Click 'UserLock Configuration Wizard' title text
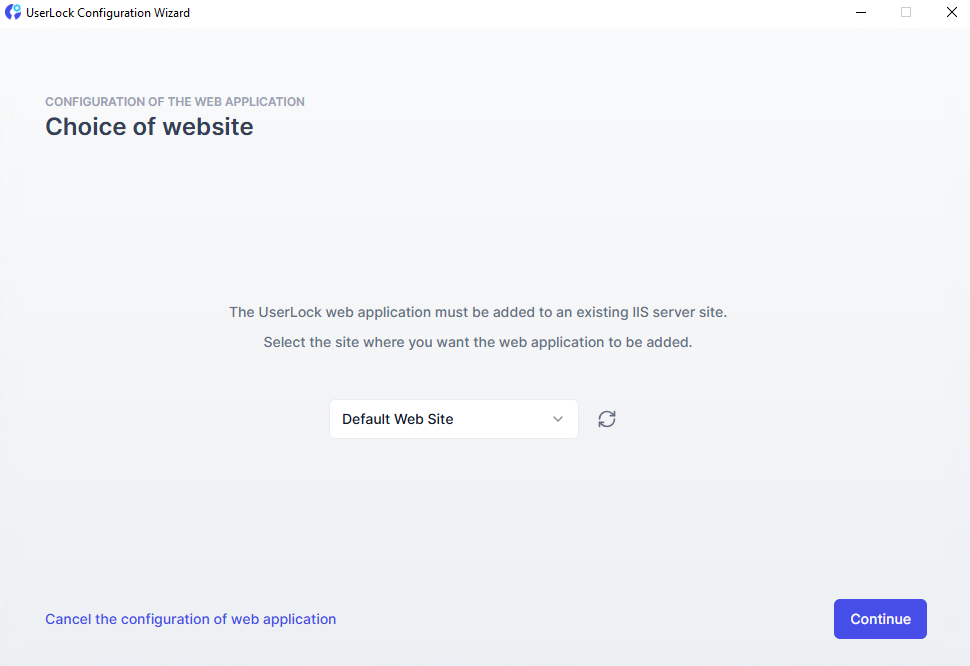The image size is (970, 666). coord(108,12)
